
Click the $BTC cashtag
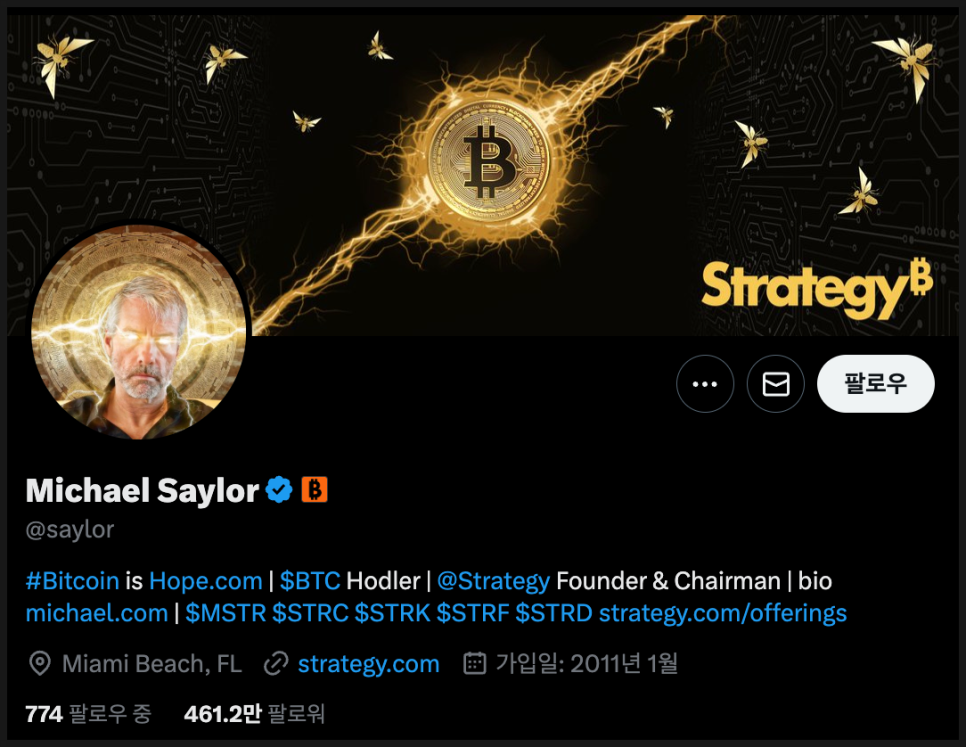pyautogui.click(x=310, y=581)
